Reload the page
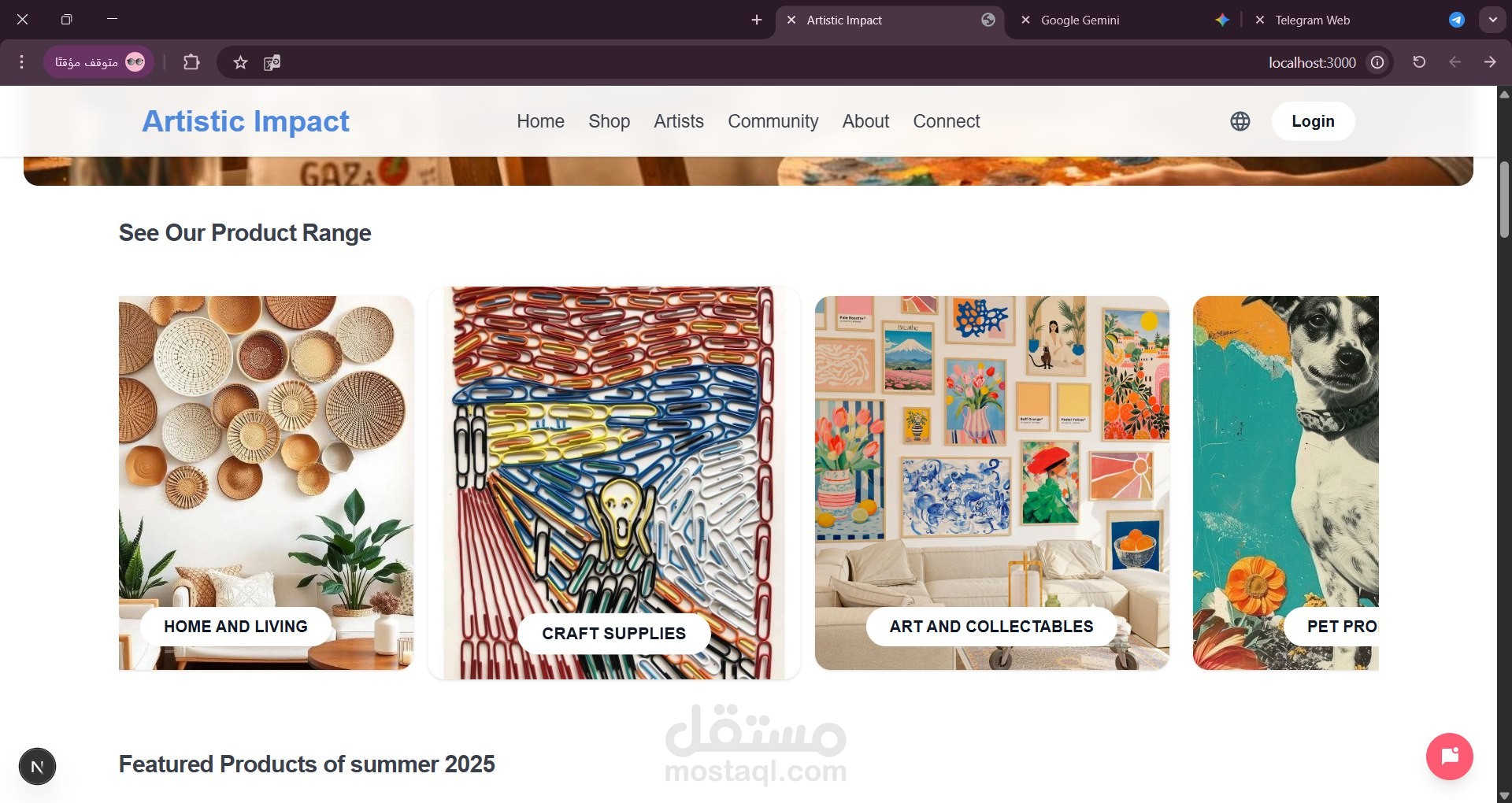 point(1419,62)
